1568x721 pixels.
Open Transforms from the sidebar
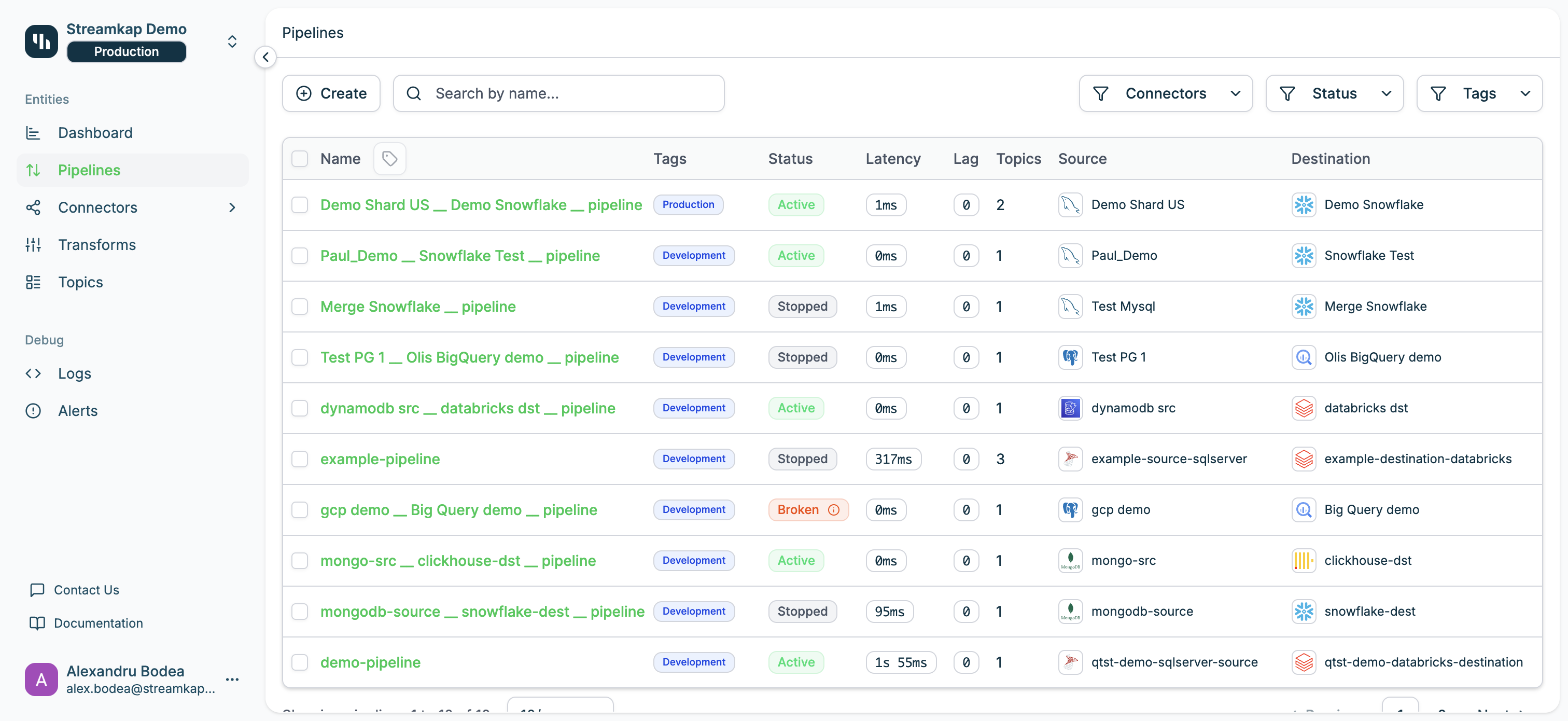tap(97, 245)
